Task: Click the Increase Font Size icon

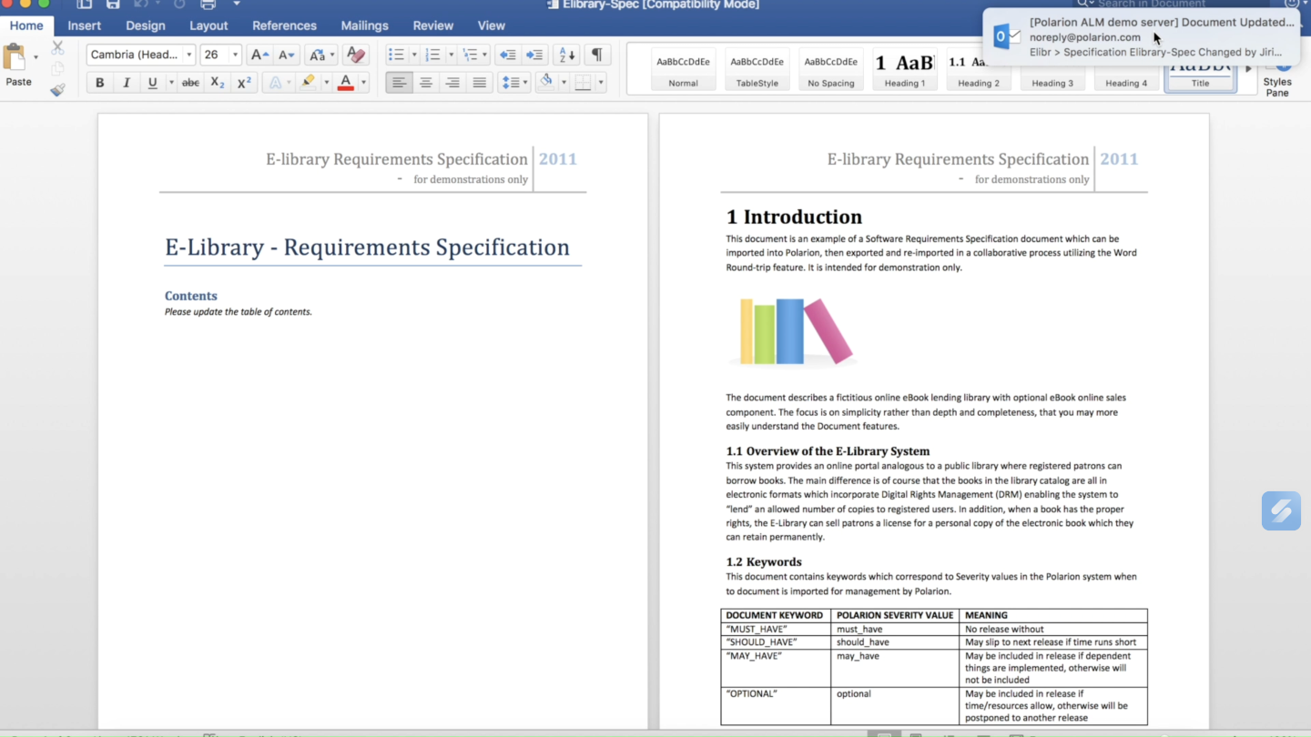Action: [259, 55]
